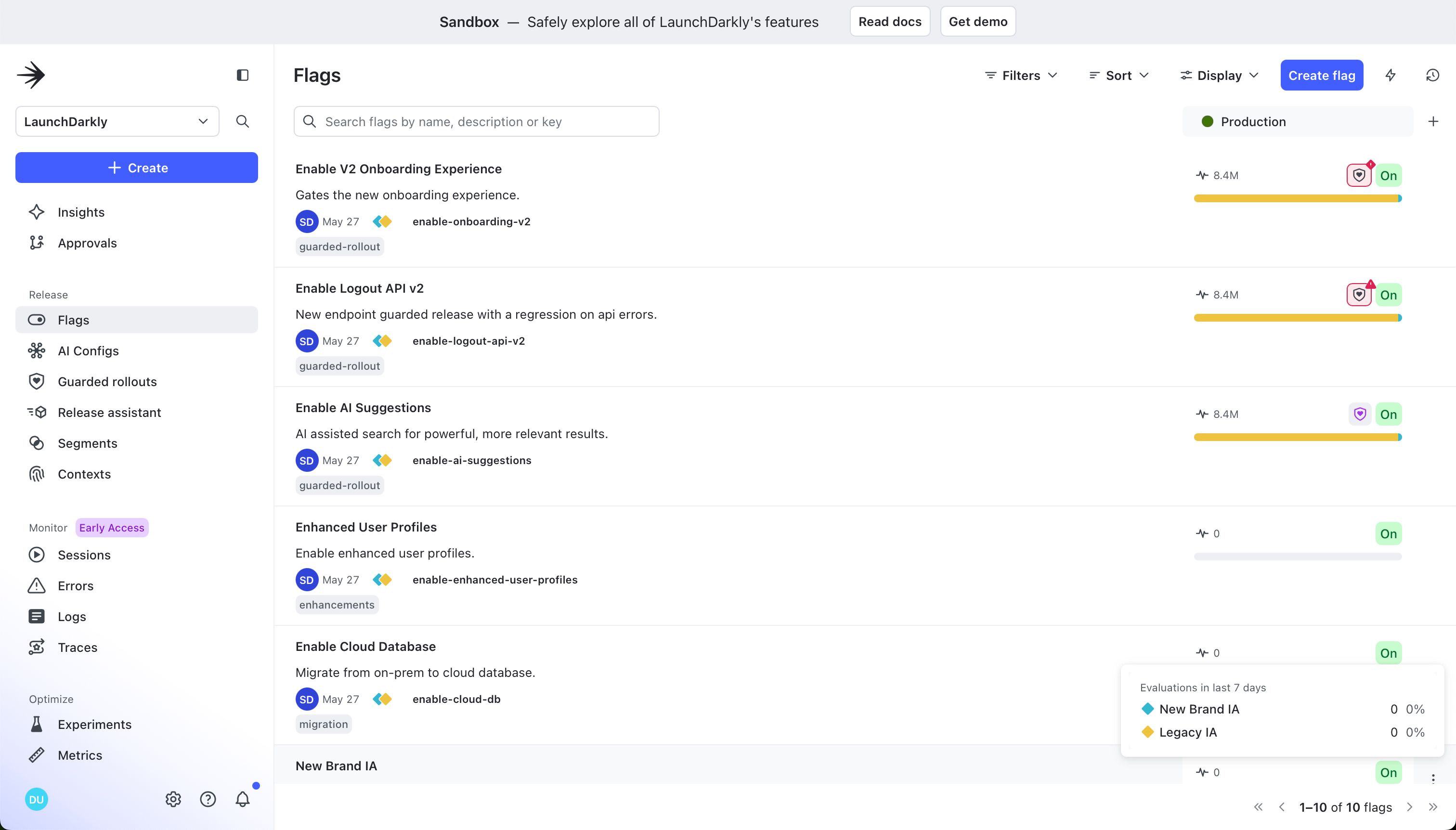Focus the Search flags input field

[x=477, y=121]
